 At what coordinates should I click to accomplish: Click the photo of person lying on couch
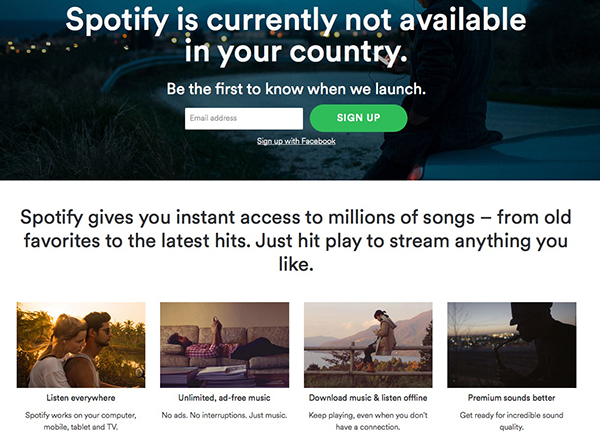[x=225, y=344]
